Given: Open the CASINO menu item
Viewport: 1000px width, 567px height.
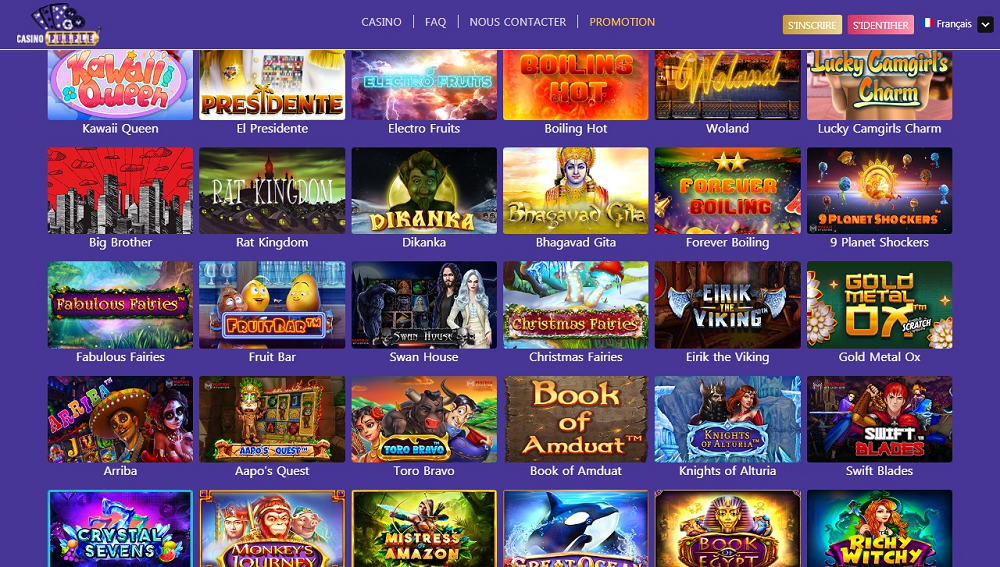Looking at the screenshot, I should tap(381, 22).
